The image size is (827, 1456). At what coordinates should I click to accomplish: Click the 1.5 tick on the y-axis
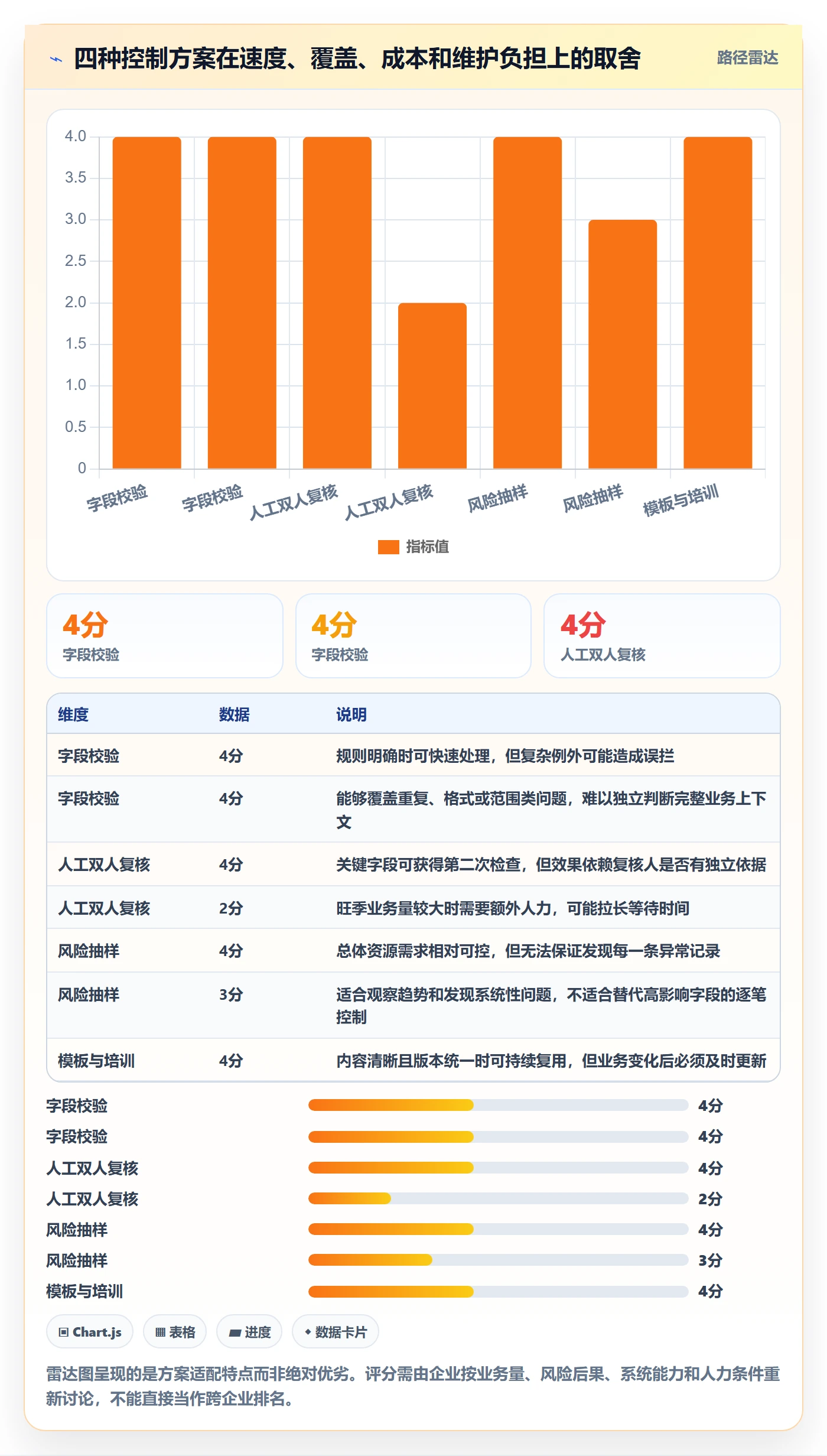pyautogui.click(x=76, y=344)
